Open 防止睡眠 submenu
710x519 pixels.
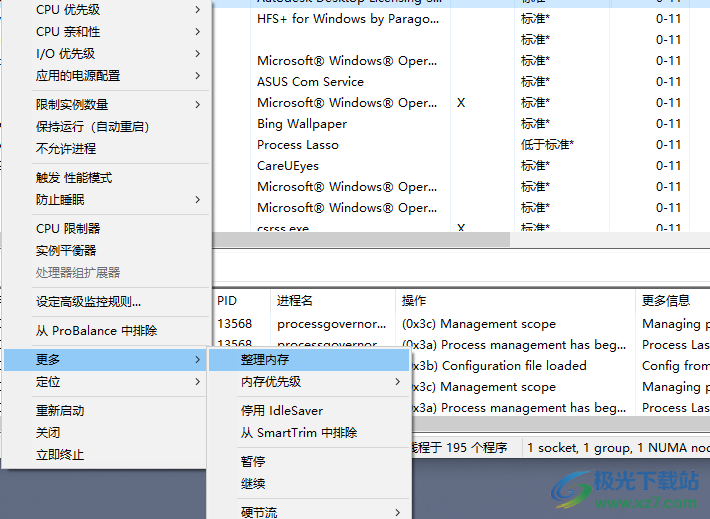tap(107, 200)
